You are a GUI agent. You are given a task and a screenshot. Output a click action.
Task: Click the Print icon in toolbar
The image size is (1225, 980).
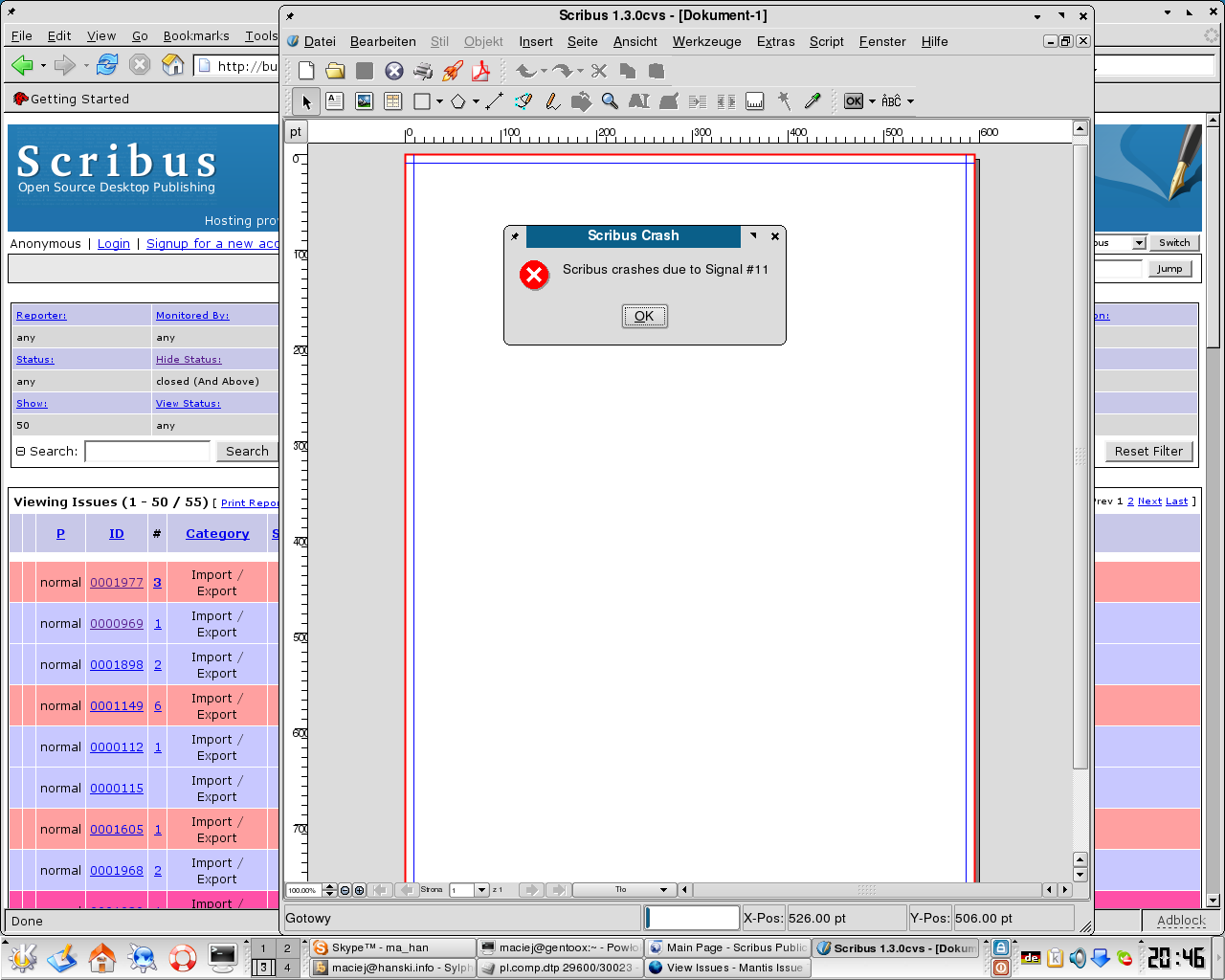[422, 71]
